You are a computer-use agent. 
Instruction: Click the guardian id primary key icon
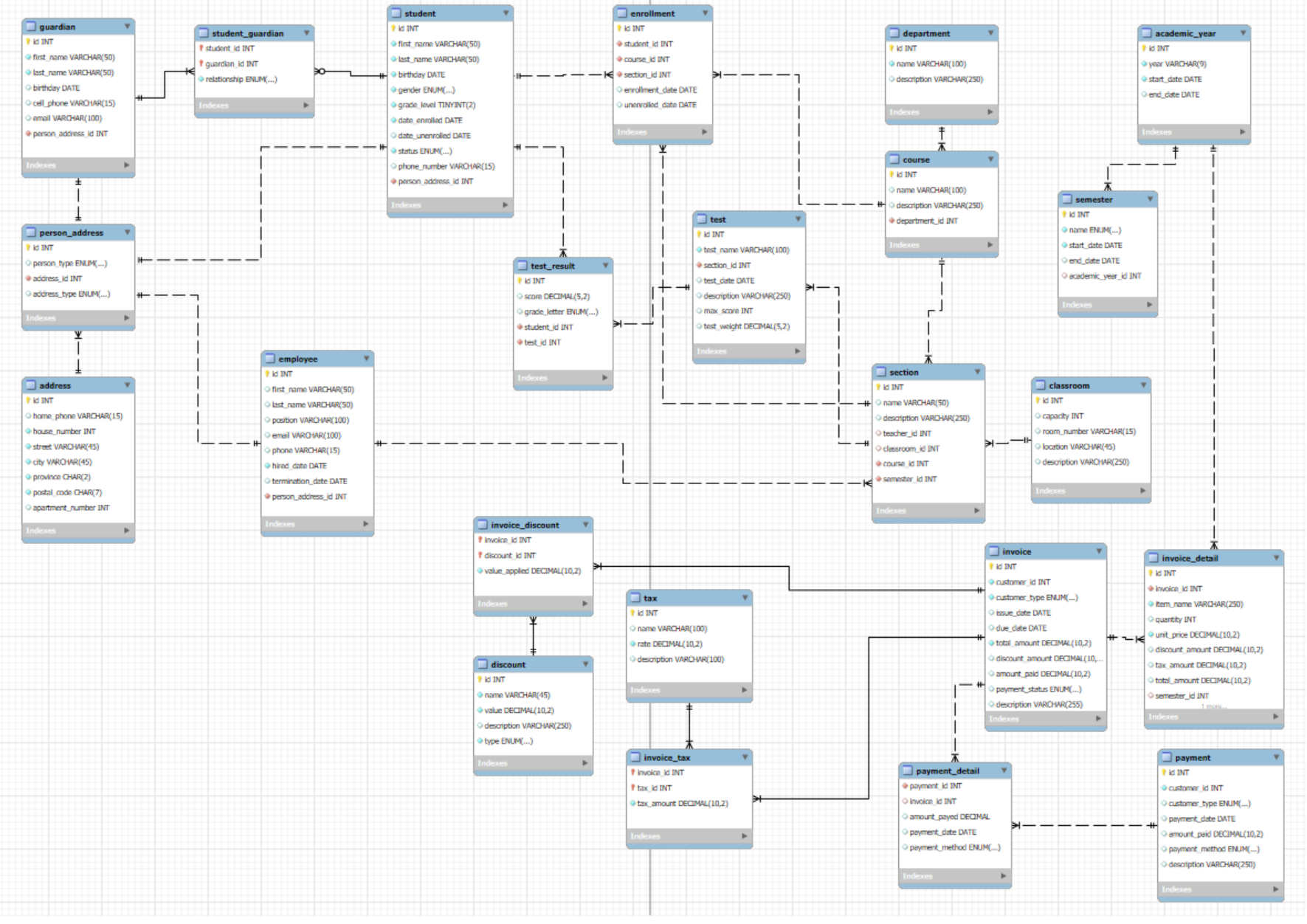(28, 42)
